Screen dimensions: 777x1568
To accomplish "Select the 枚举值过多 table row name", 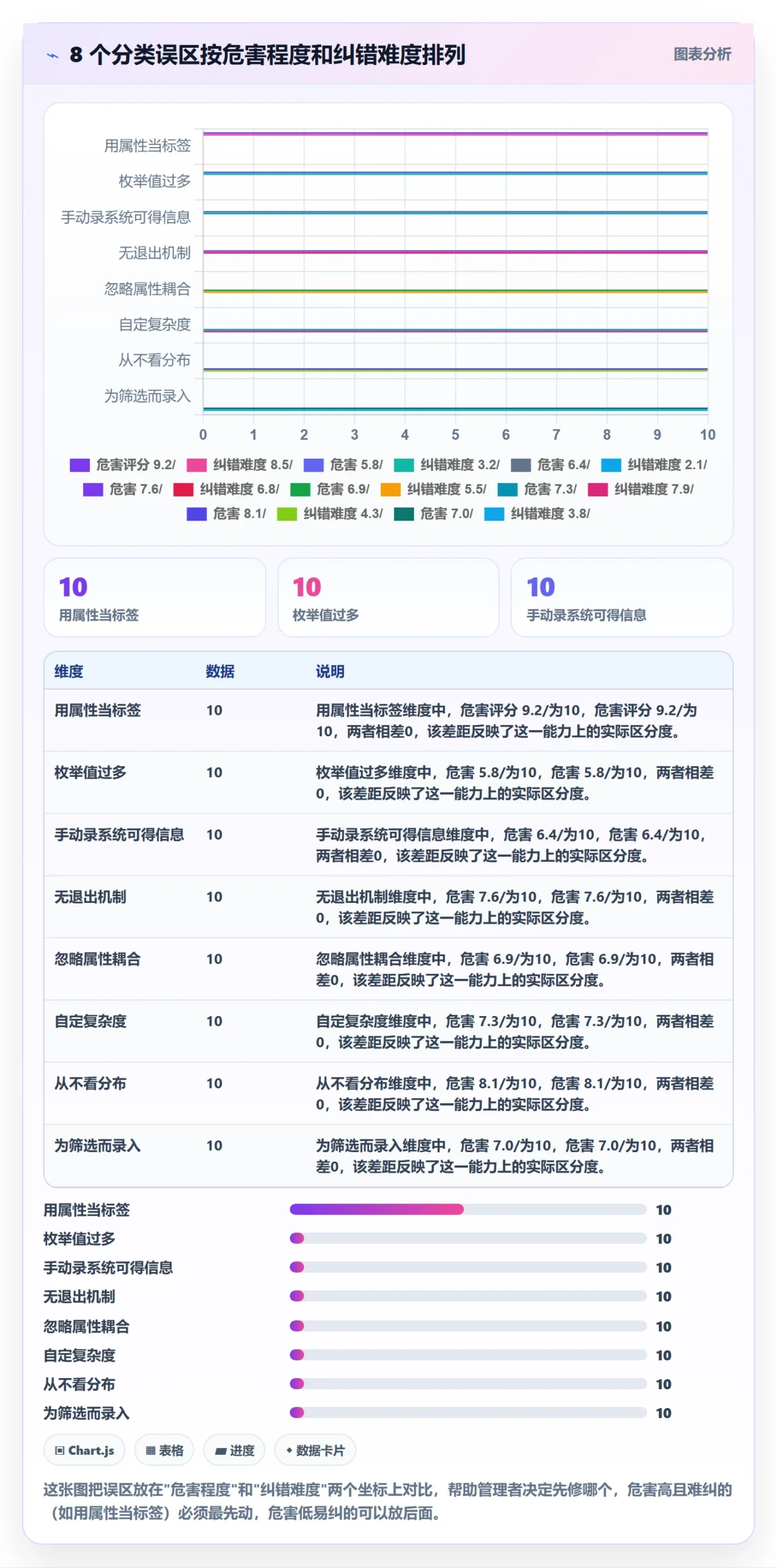I will pos(90,772).
